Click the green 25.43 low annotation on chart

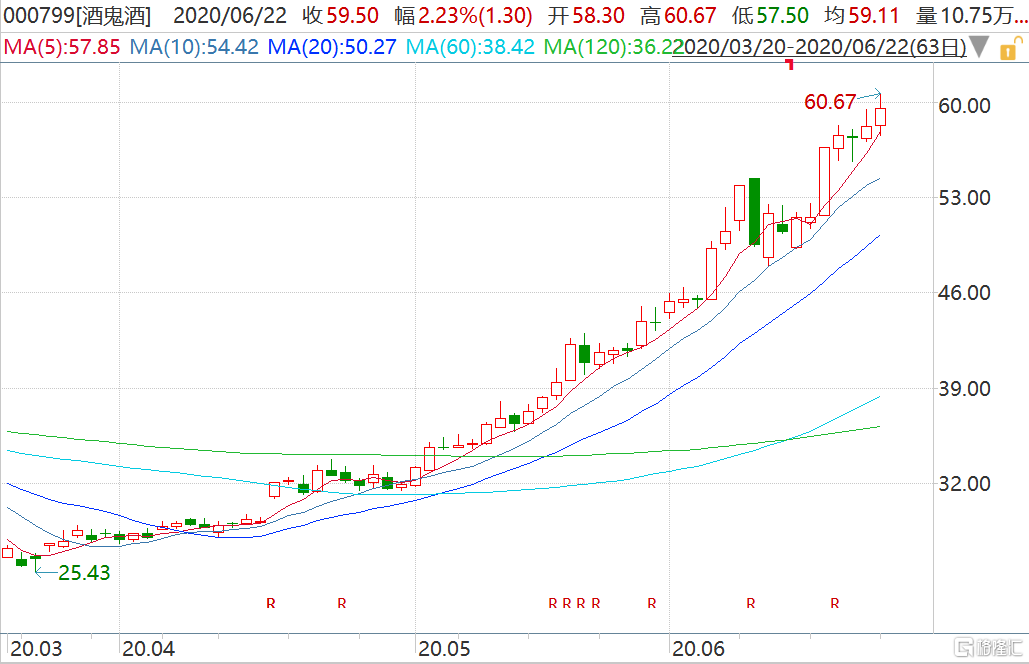click(84, 573)
